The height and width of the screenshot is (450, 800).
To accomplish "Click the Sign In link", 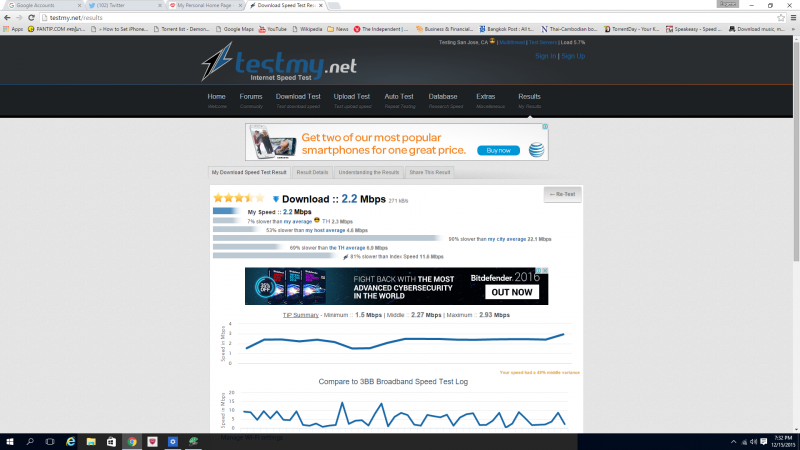I will click(x=546, y=56).
